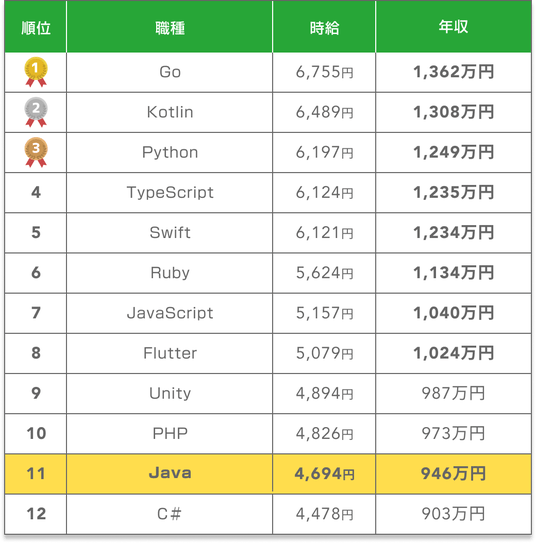Click the bronze third-place medal icon
This screenshot has height=543, width=536.
pos(36,152)
